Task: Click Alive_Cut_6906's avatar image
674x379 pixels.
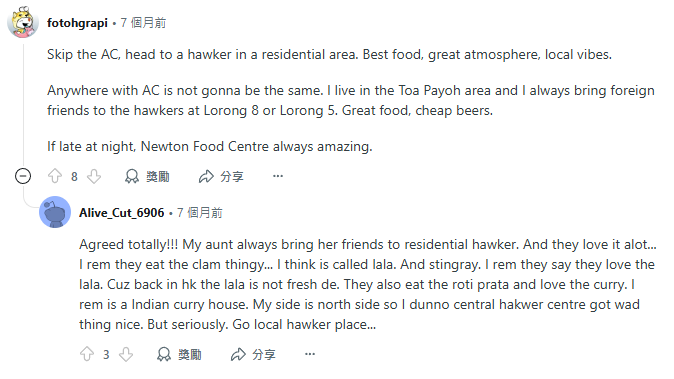Action: 55,212
